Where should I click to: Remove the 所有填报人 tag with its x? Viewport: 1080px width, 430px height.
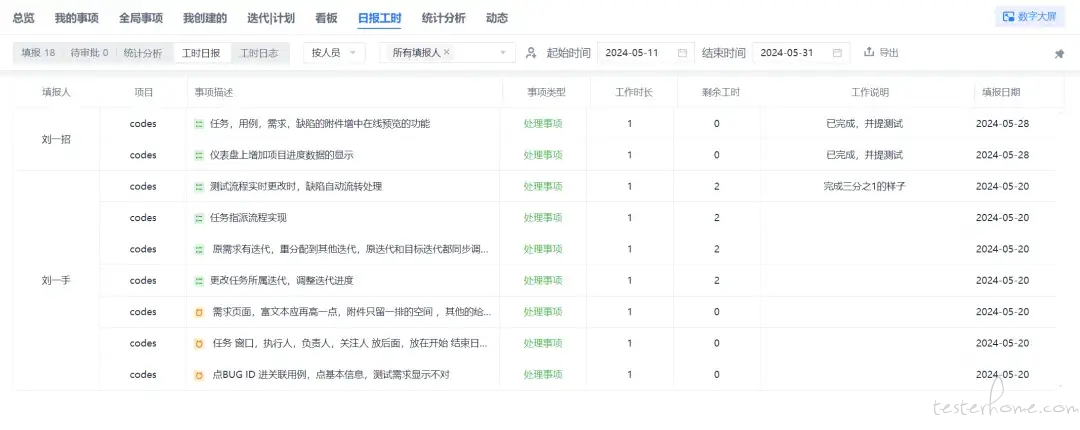(446, 52)
